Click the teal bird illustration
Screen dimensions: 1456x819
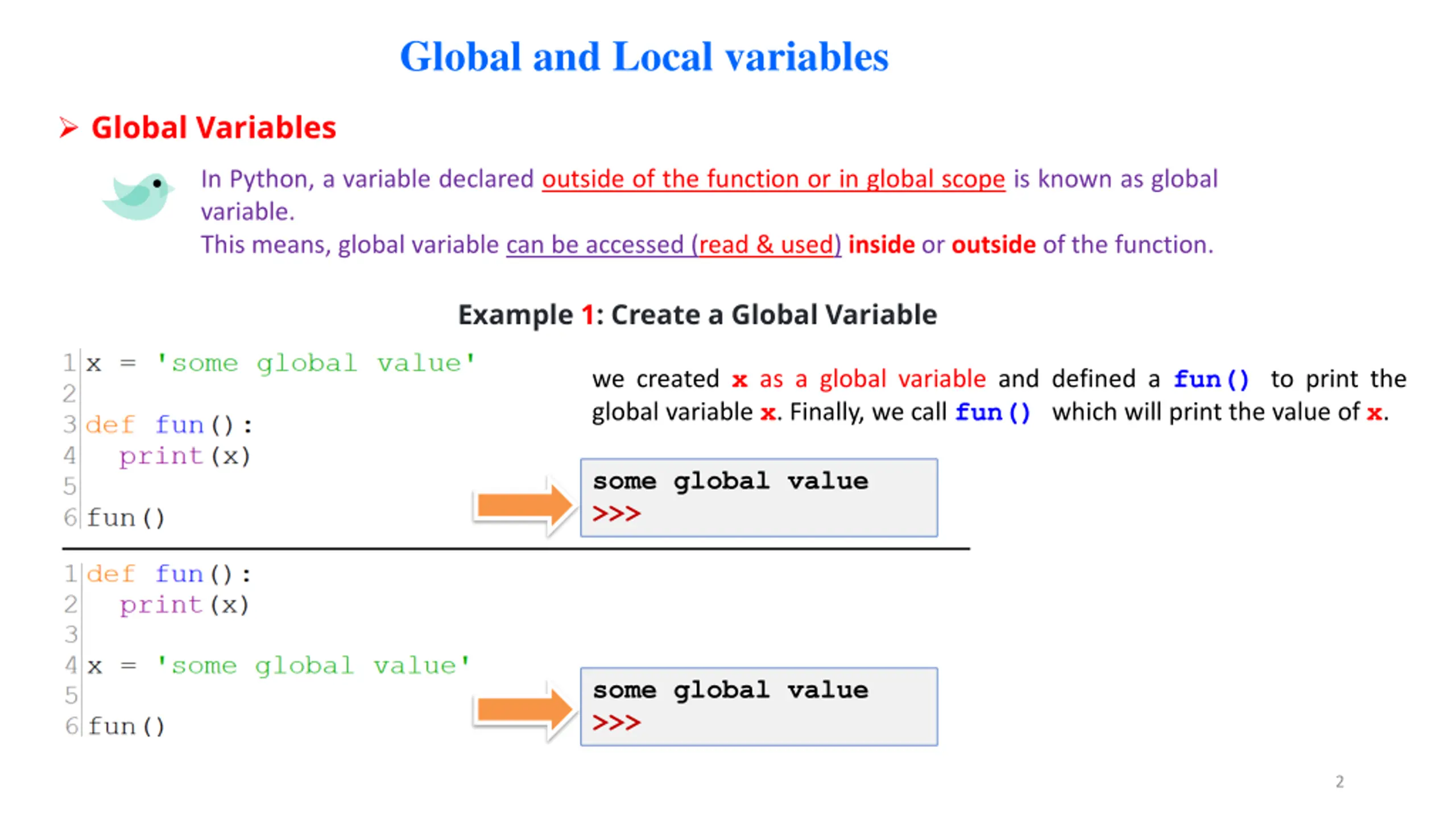[138, 196]
